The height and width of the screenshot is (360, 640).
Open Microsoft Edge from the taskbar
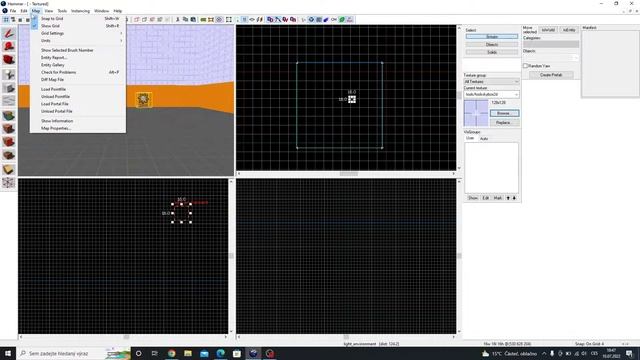(x=220, y=353)
